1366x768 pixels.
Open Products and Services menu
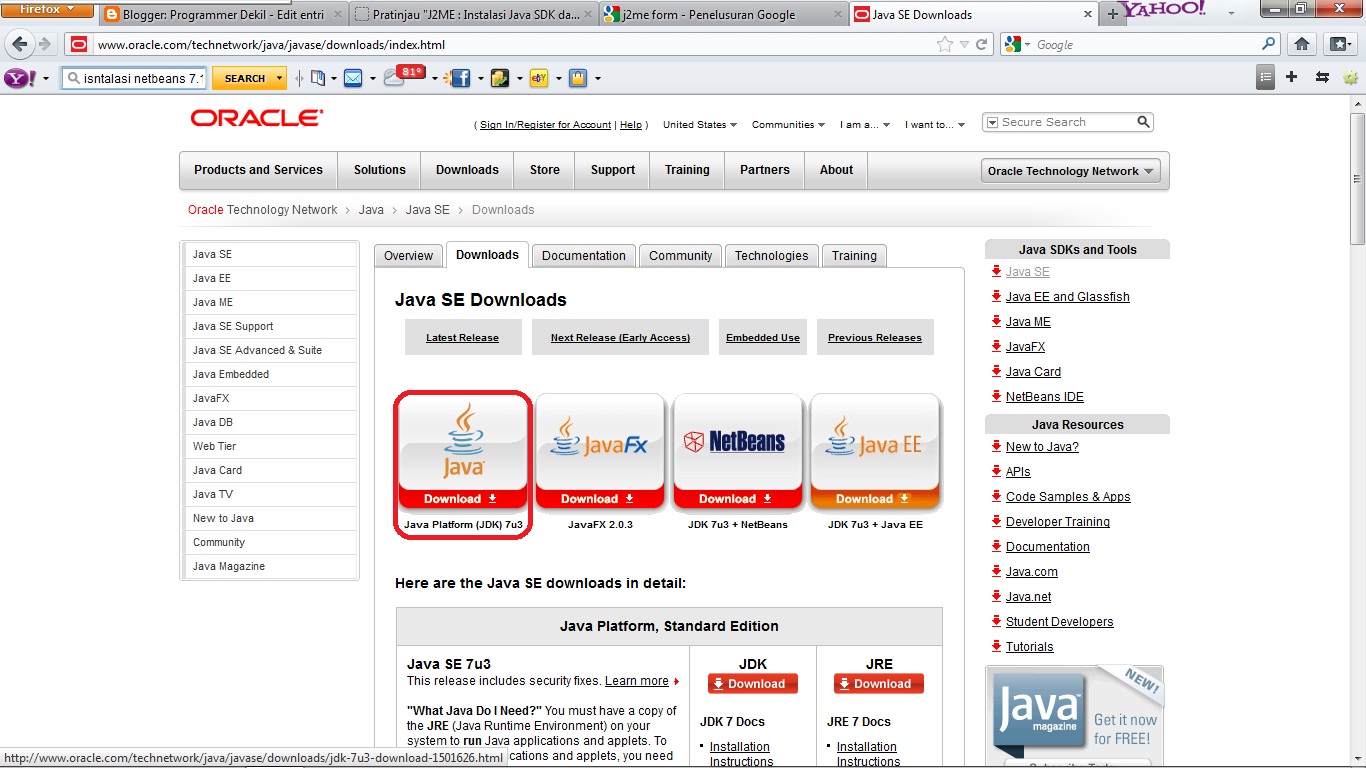point(258,170)
